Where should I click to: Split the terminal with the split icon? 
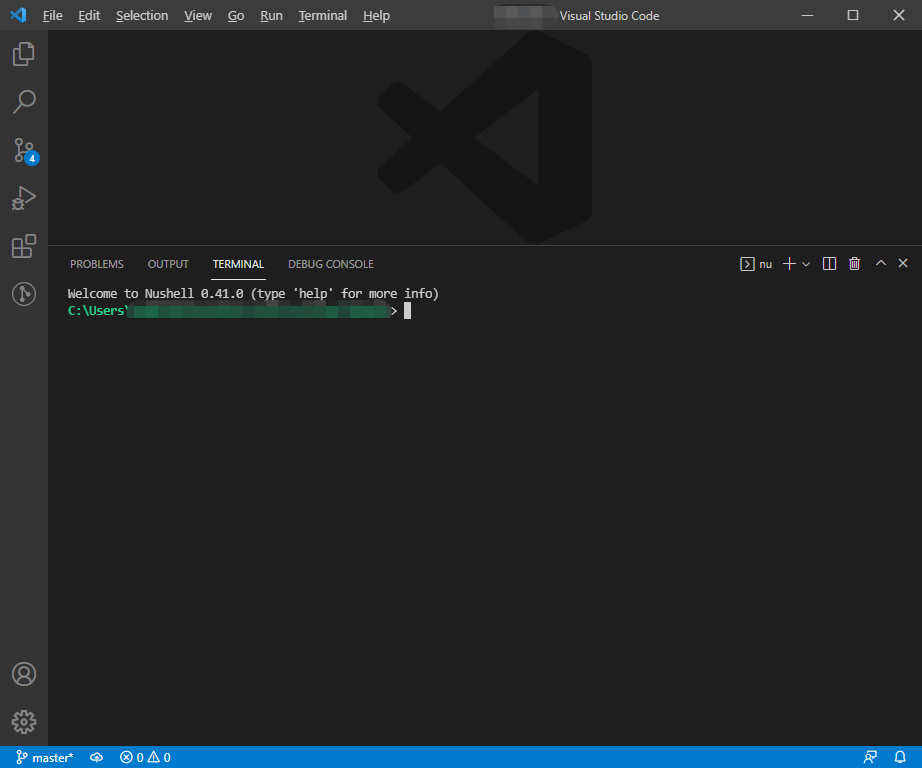click(828, 263)
